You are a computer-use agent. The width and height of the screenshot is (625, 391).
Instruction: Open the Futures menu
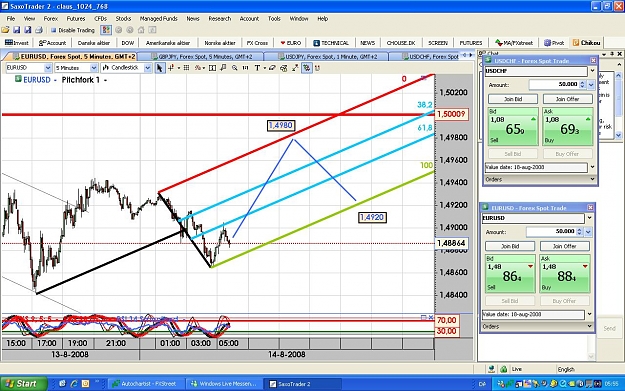(76, 18)
